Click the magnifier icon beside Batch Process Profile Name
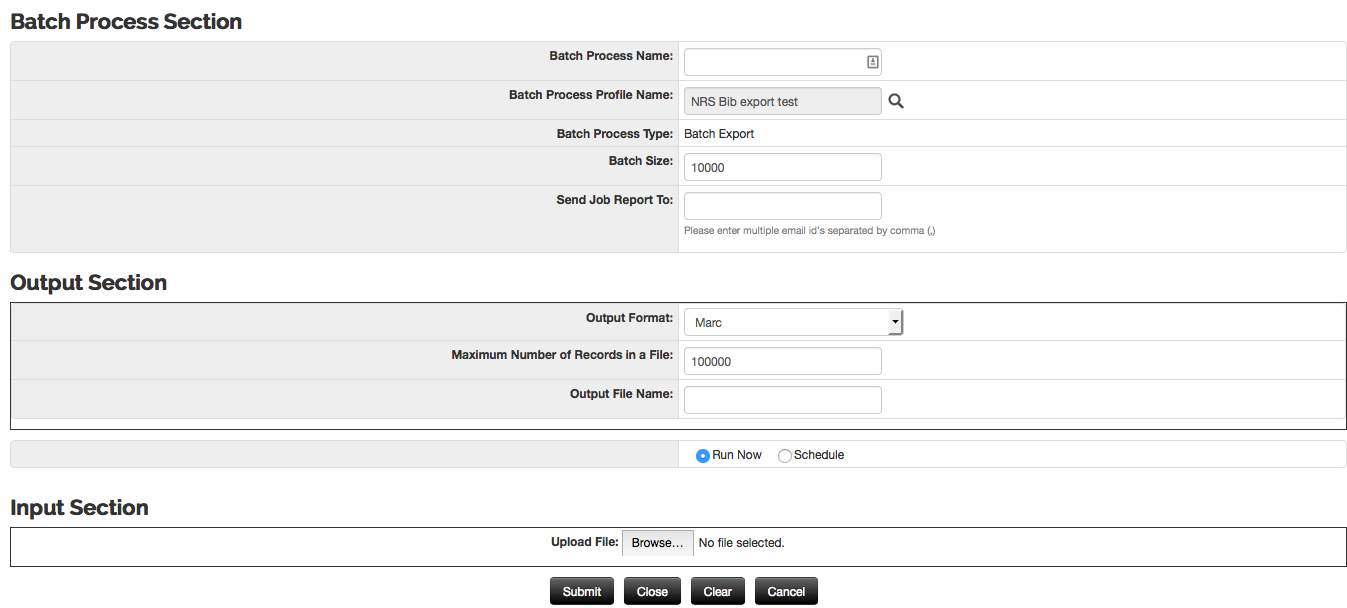Image resolution: width=1347 pixels, height=608 pixels. (896, 101)
